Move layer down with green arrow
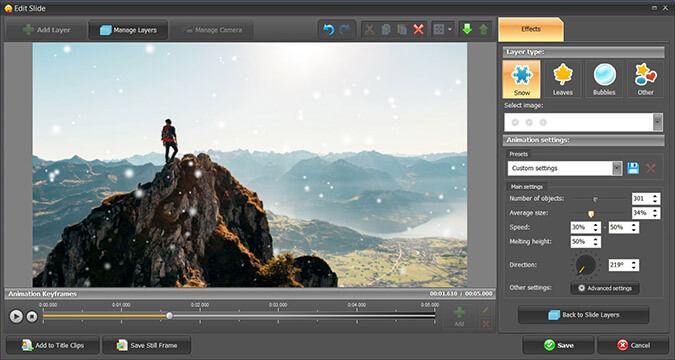Viewport: 675px width, 360px height. [467, 30]
